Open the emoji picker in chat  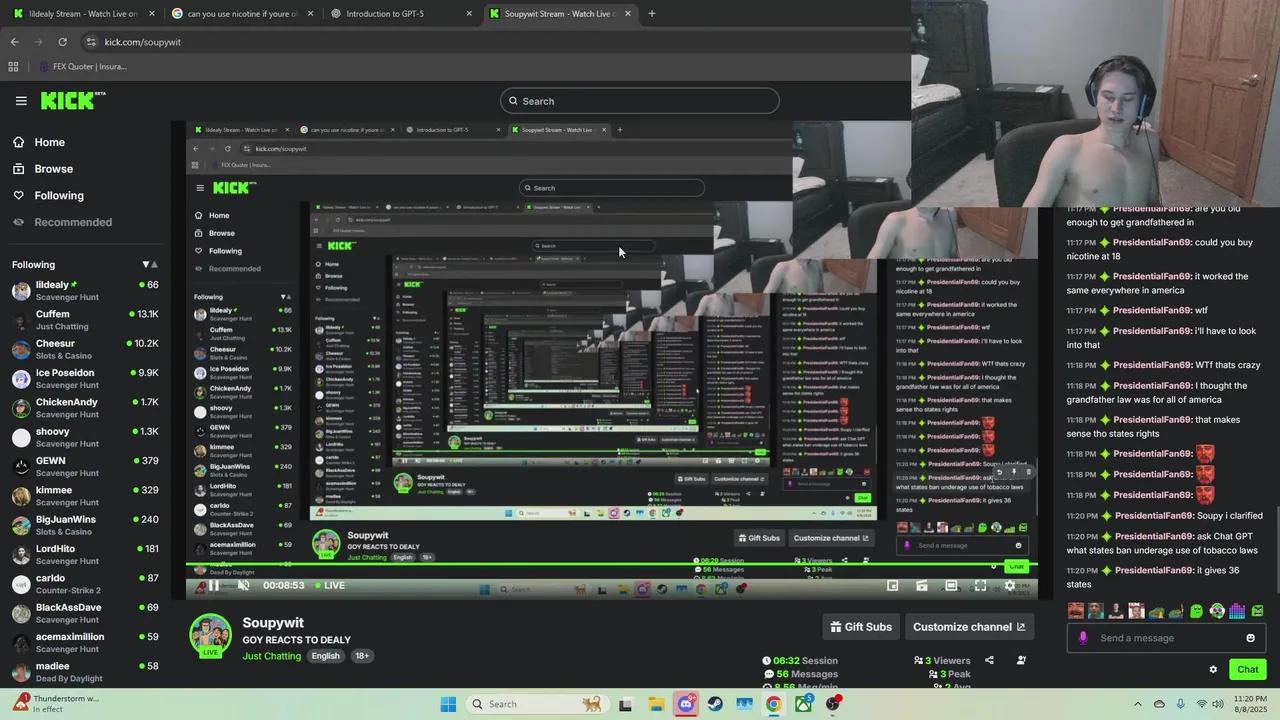pos(1250,638)
